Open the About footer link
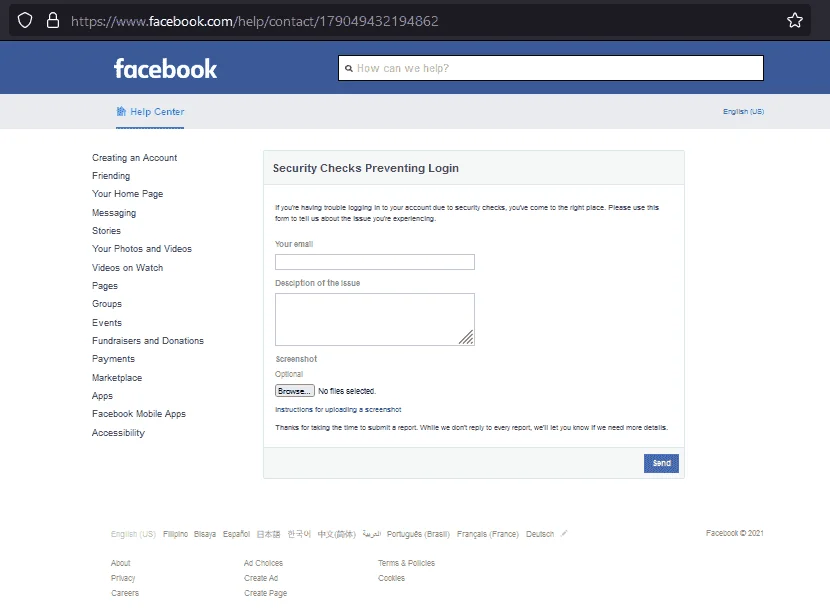 [121, 563]
